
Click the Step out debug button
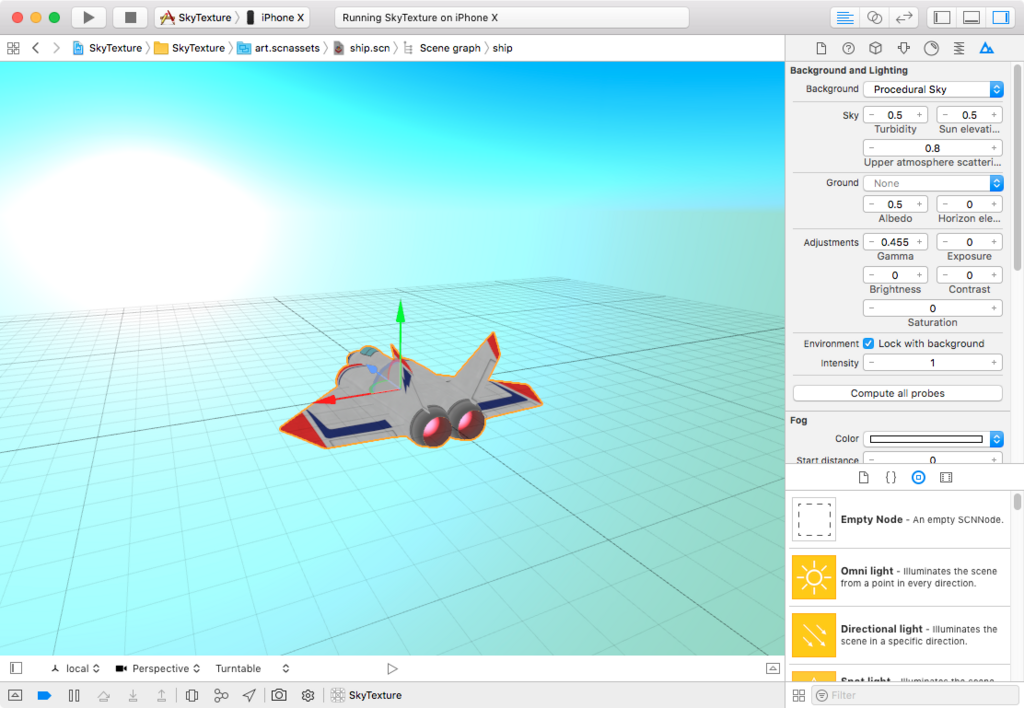click(x=161, y=696)
